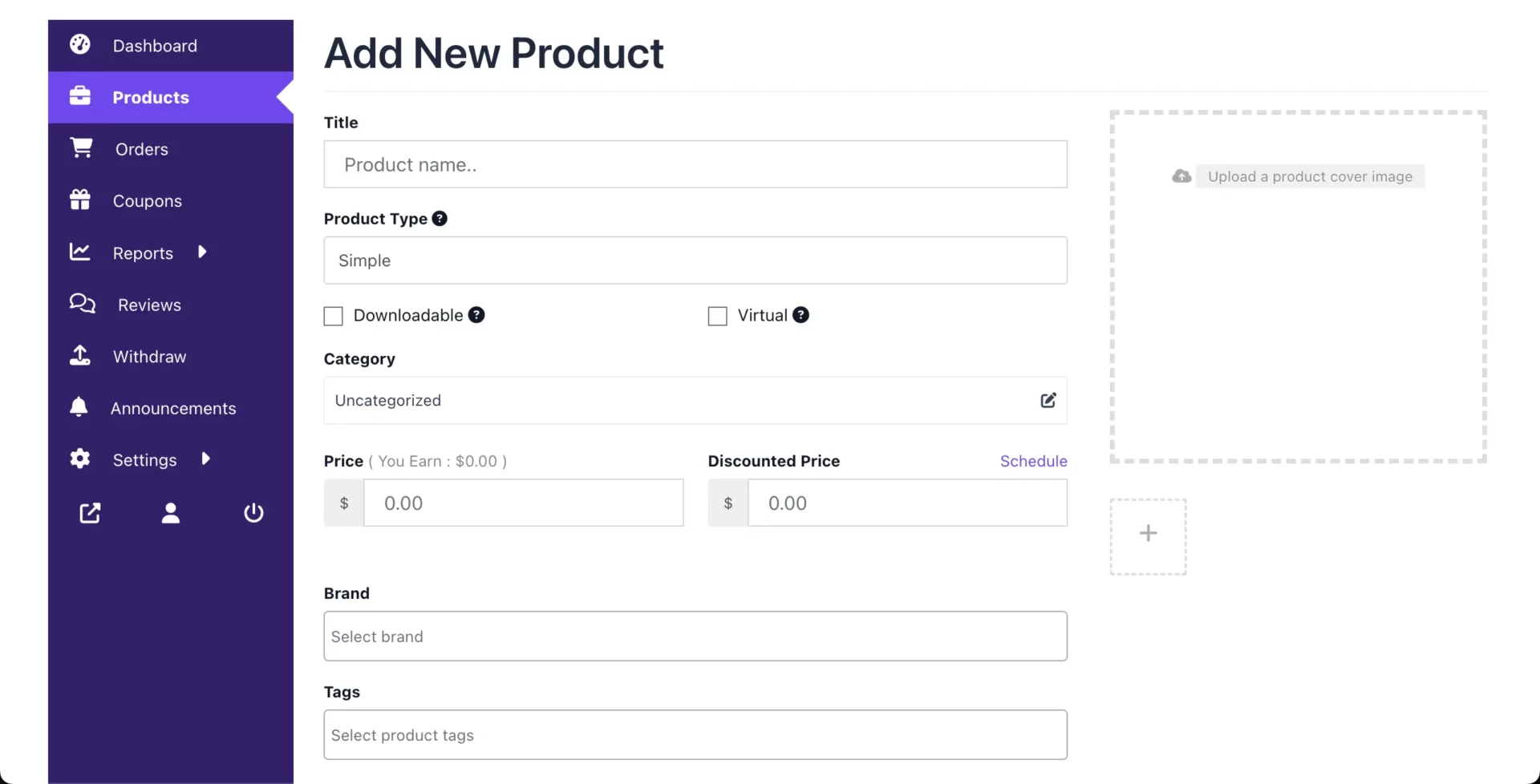Open the Select brand dropdown
This screenshot has height=784, width=1540.
(x=695, y=636)
